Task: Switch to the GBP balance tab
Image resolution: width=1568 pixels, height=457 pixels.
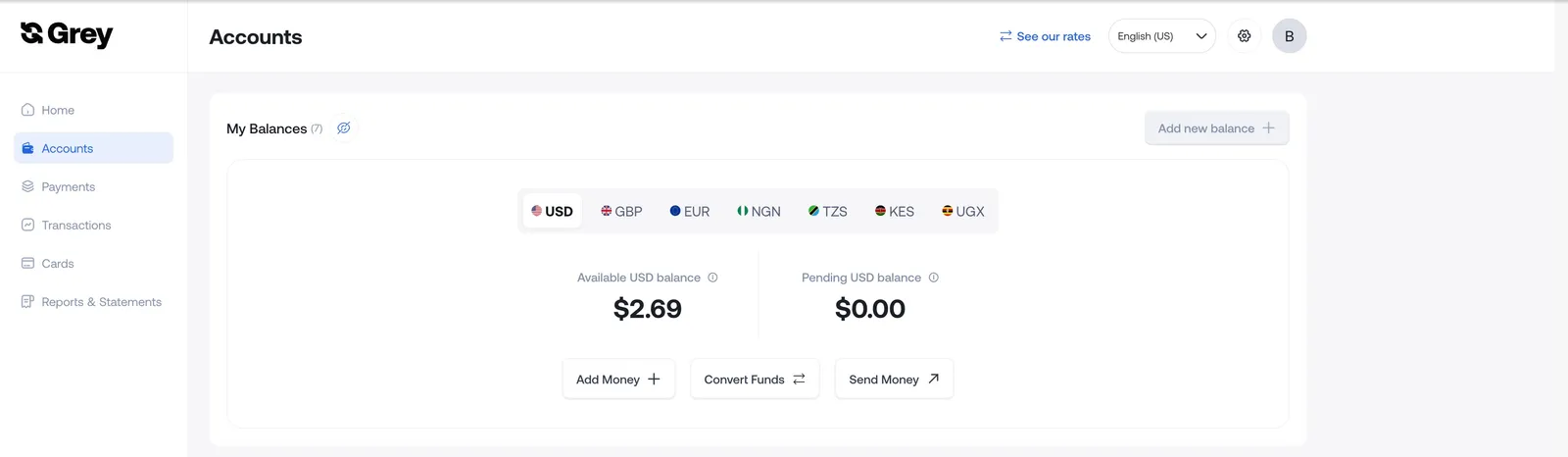Action: (621, 211)
